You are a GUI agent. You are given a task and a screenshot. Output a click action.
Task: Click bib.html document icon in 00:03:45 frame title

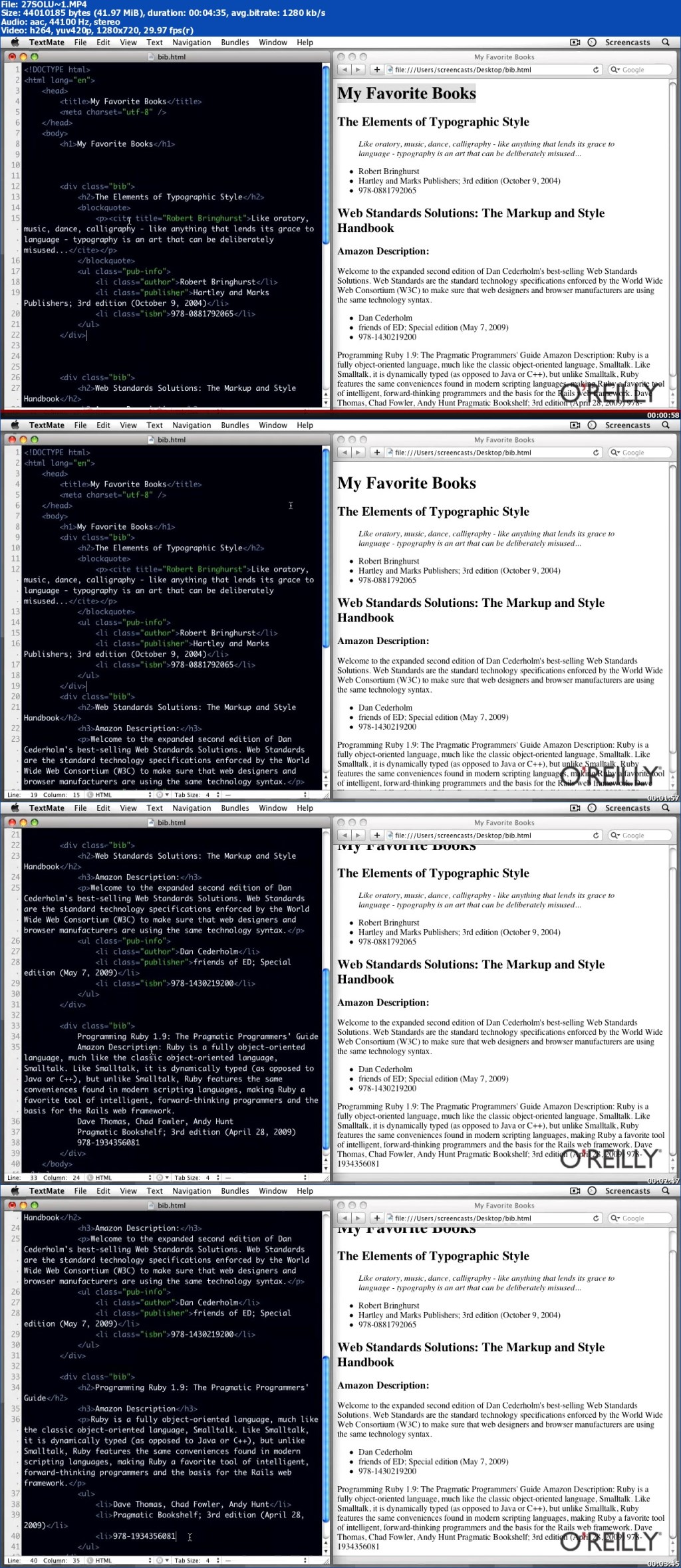(x=152, y=1206)
